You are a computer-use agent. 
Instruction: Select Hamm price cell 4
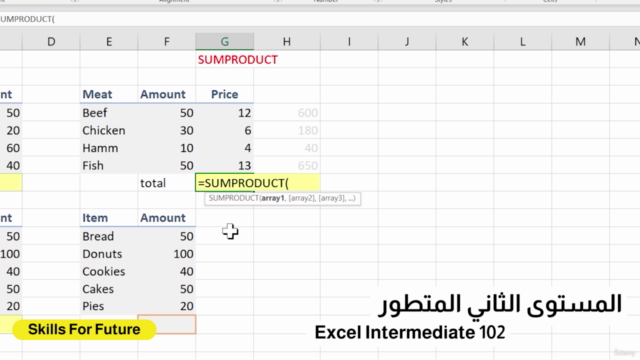point(224,148)
